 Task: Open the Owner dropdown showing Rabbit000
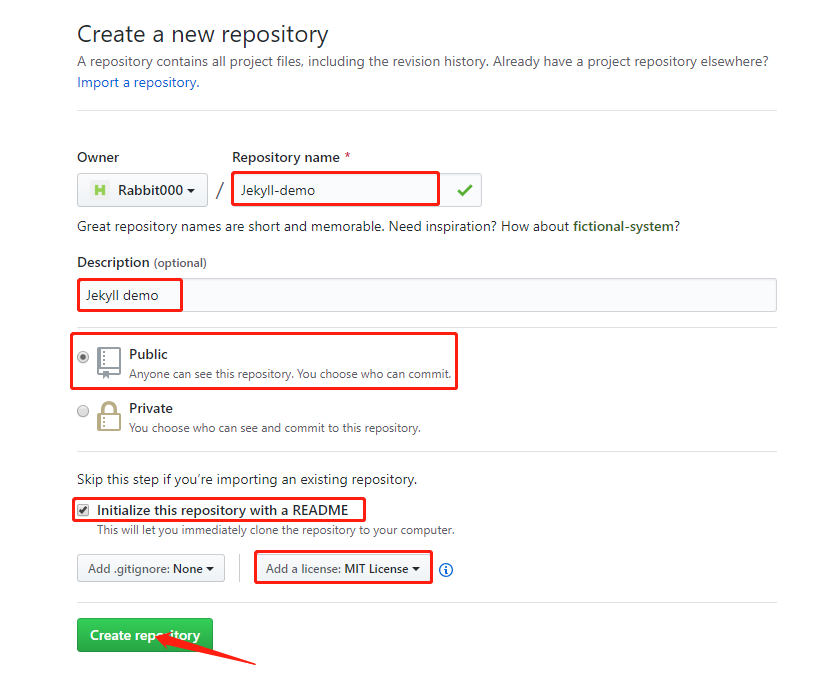point(142,189)
